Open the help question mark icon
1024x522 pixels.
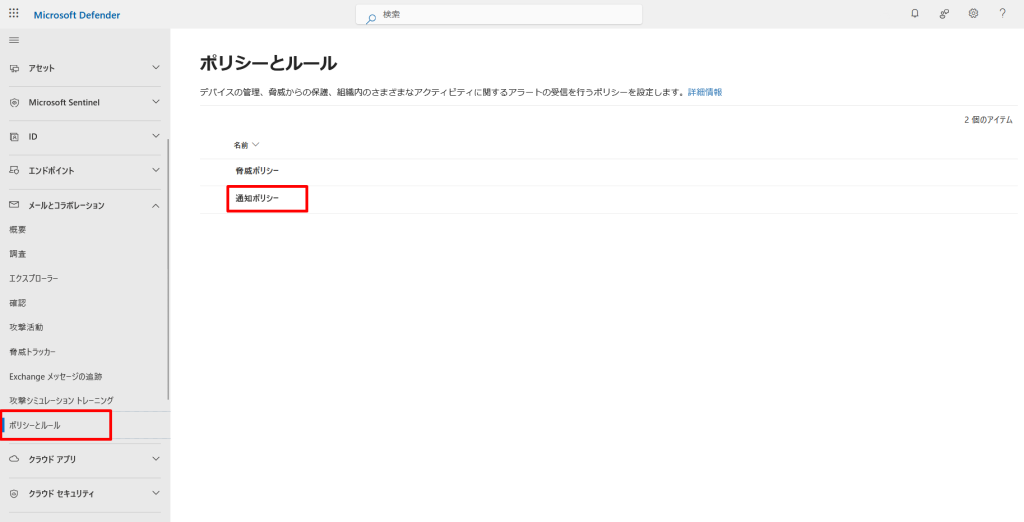point(1002,14)
